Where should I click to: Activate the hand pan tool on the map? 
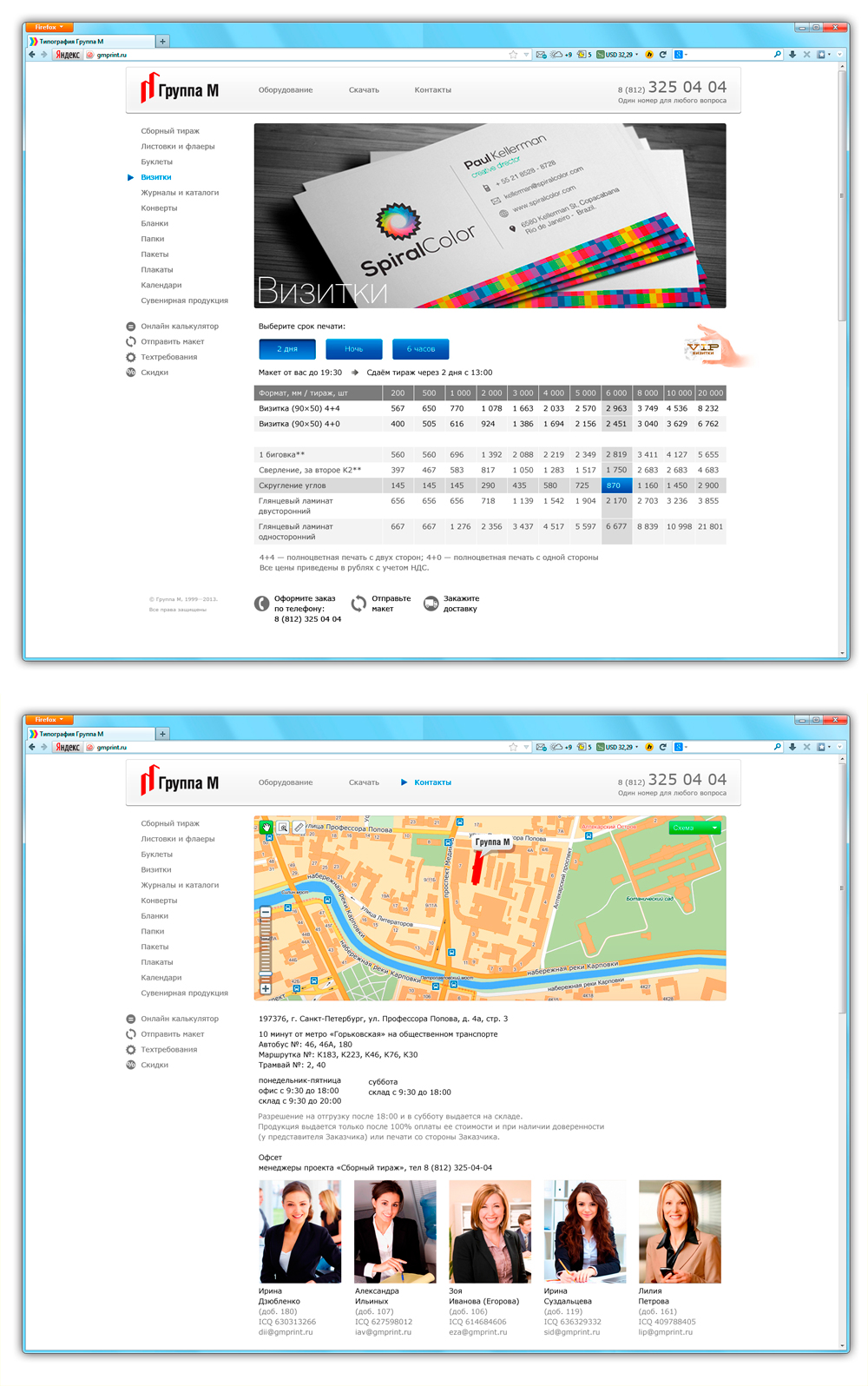point(266,828)
